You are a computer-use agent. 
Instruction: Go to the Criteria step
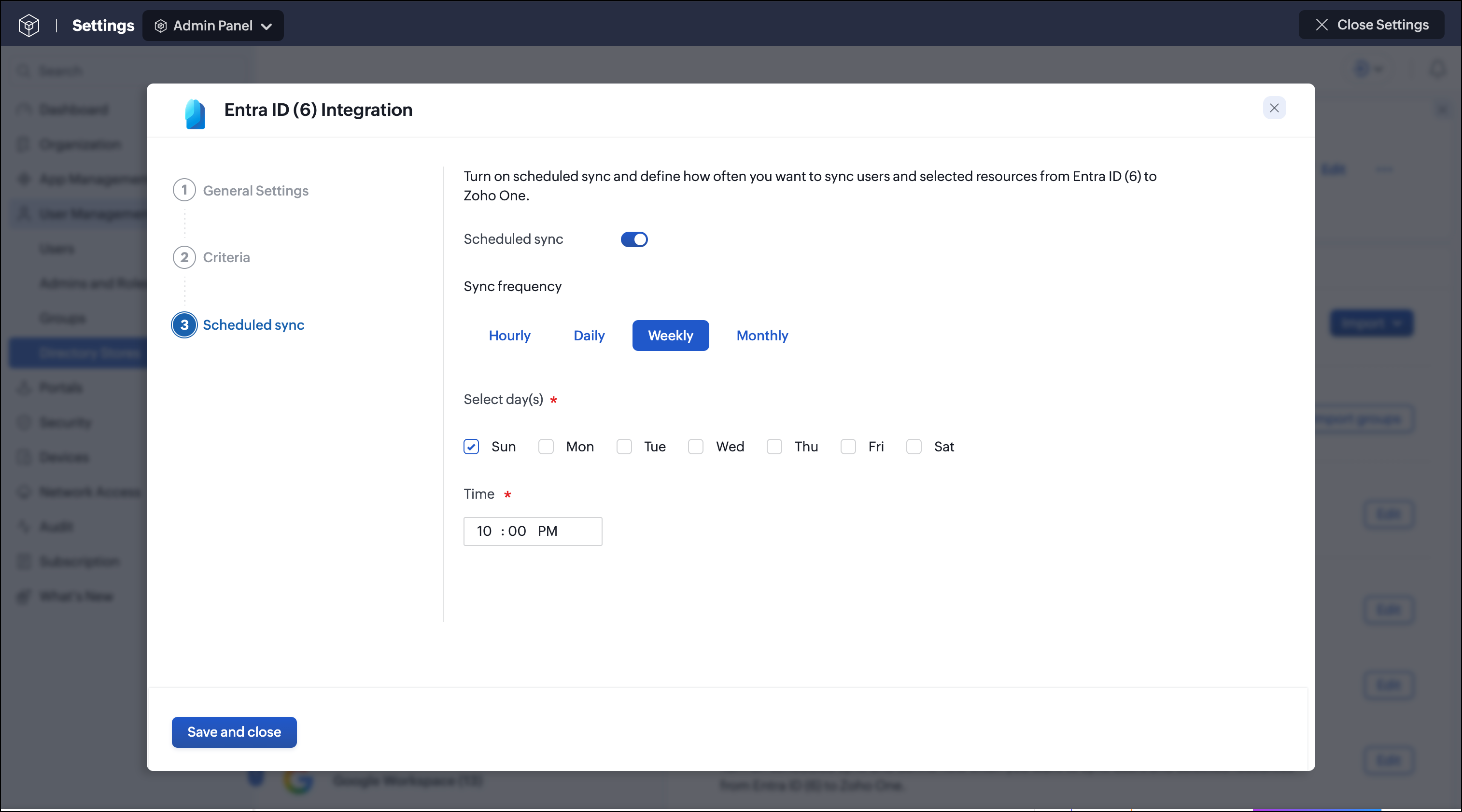tap(211, 257)
